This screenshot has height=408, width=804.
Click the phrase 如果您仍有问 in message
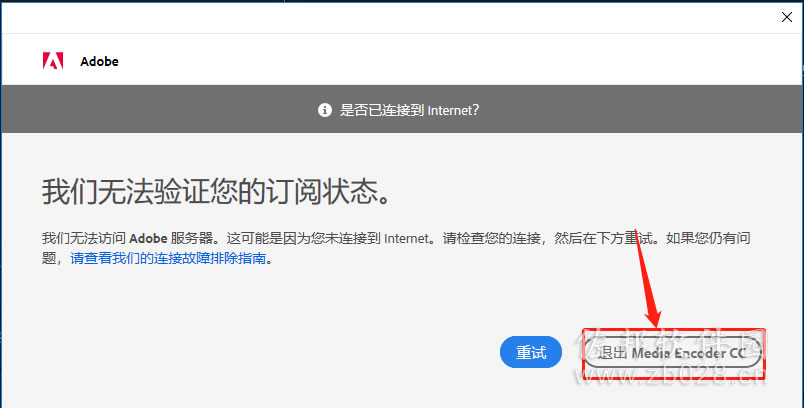coord(708,238)
